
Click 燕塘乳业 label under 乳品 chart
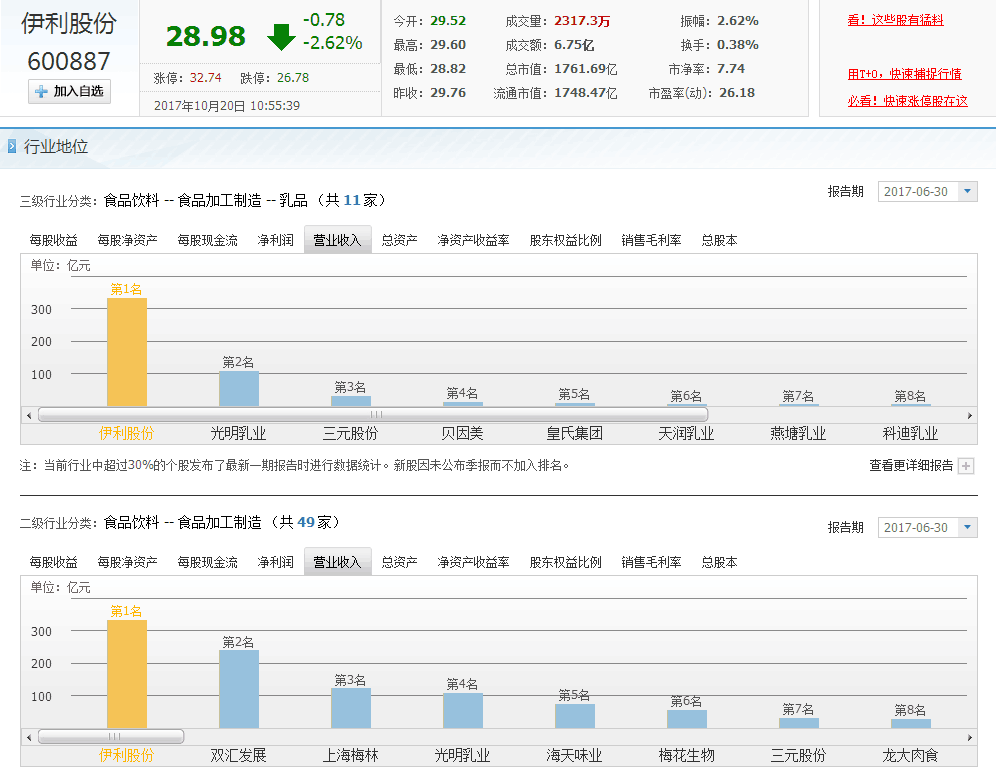[798, 434]
